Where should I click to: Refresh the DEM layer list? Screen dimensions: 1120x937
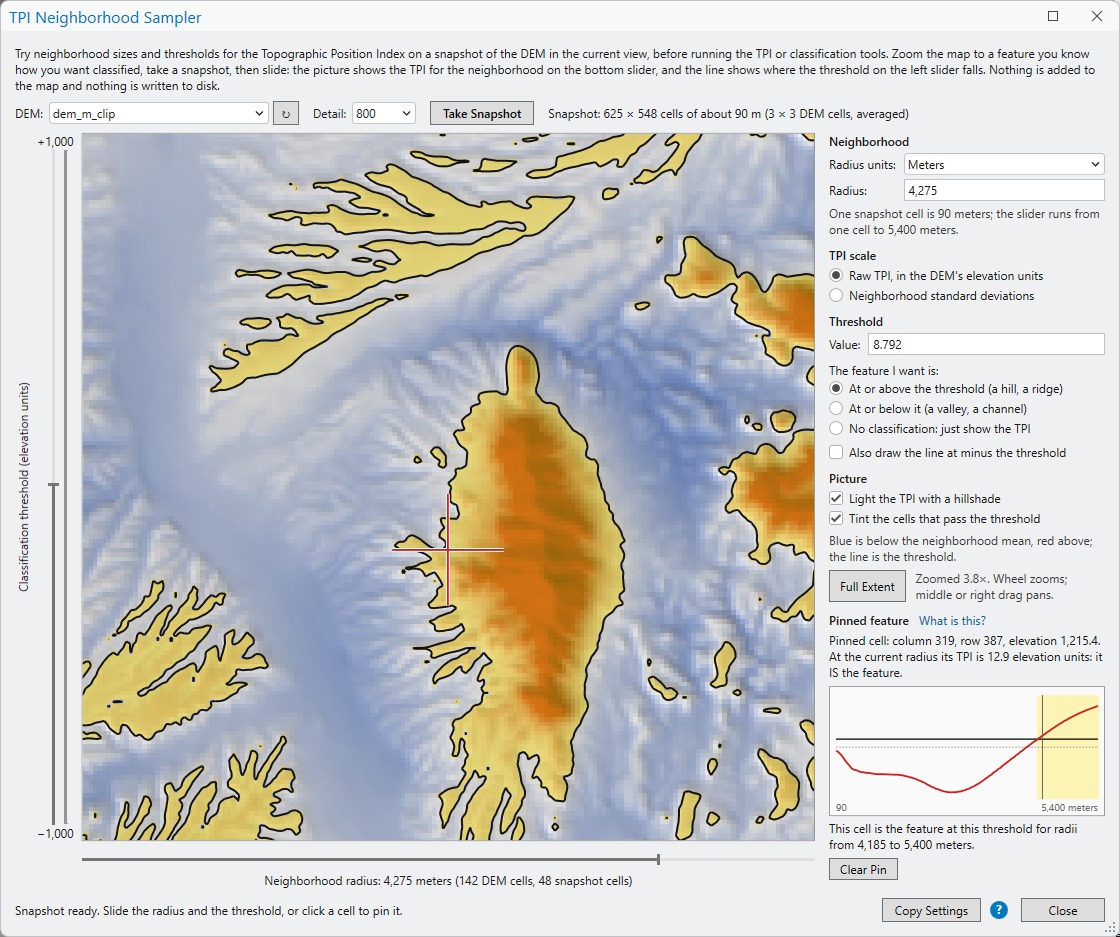[x=286, y=114]
